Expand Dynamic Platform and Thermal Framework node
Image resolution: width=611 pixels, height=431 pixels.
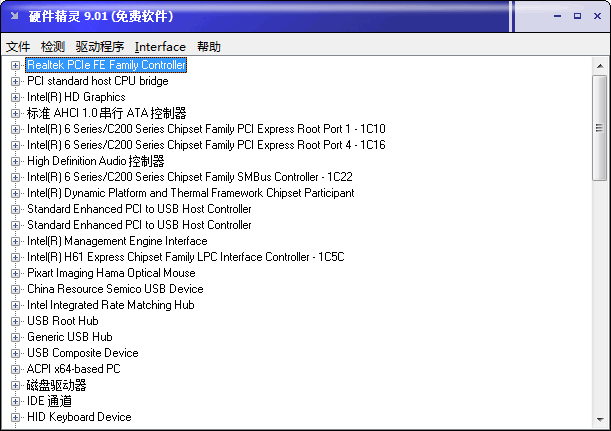point(15,193)
